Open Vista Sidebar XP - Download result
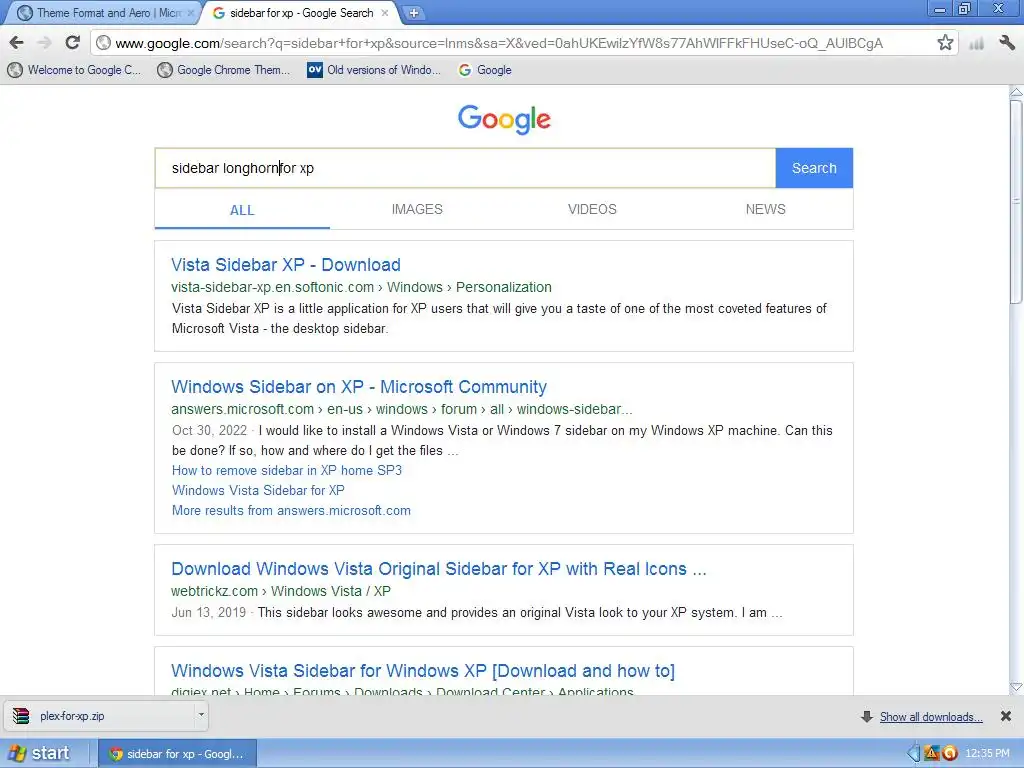The height and width of the screenshot is (768, 1024). pos(286,265)
